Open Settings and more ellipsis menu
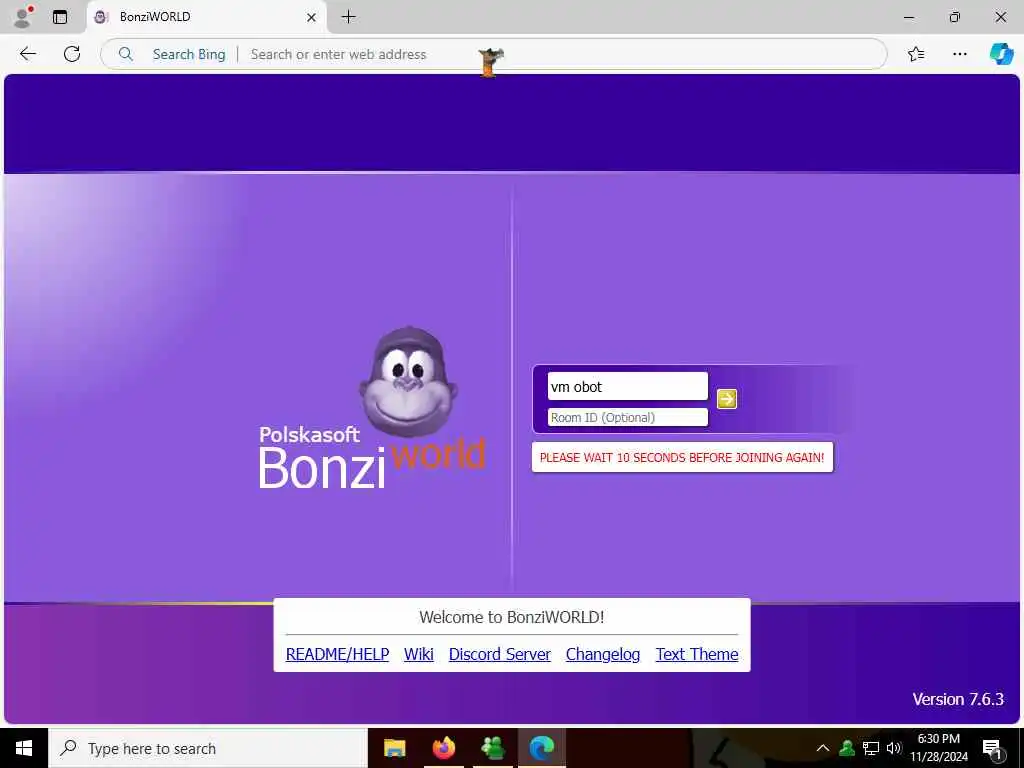 [x=959, y=54]
